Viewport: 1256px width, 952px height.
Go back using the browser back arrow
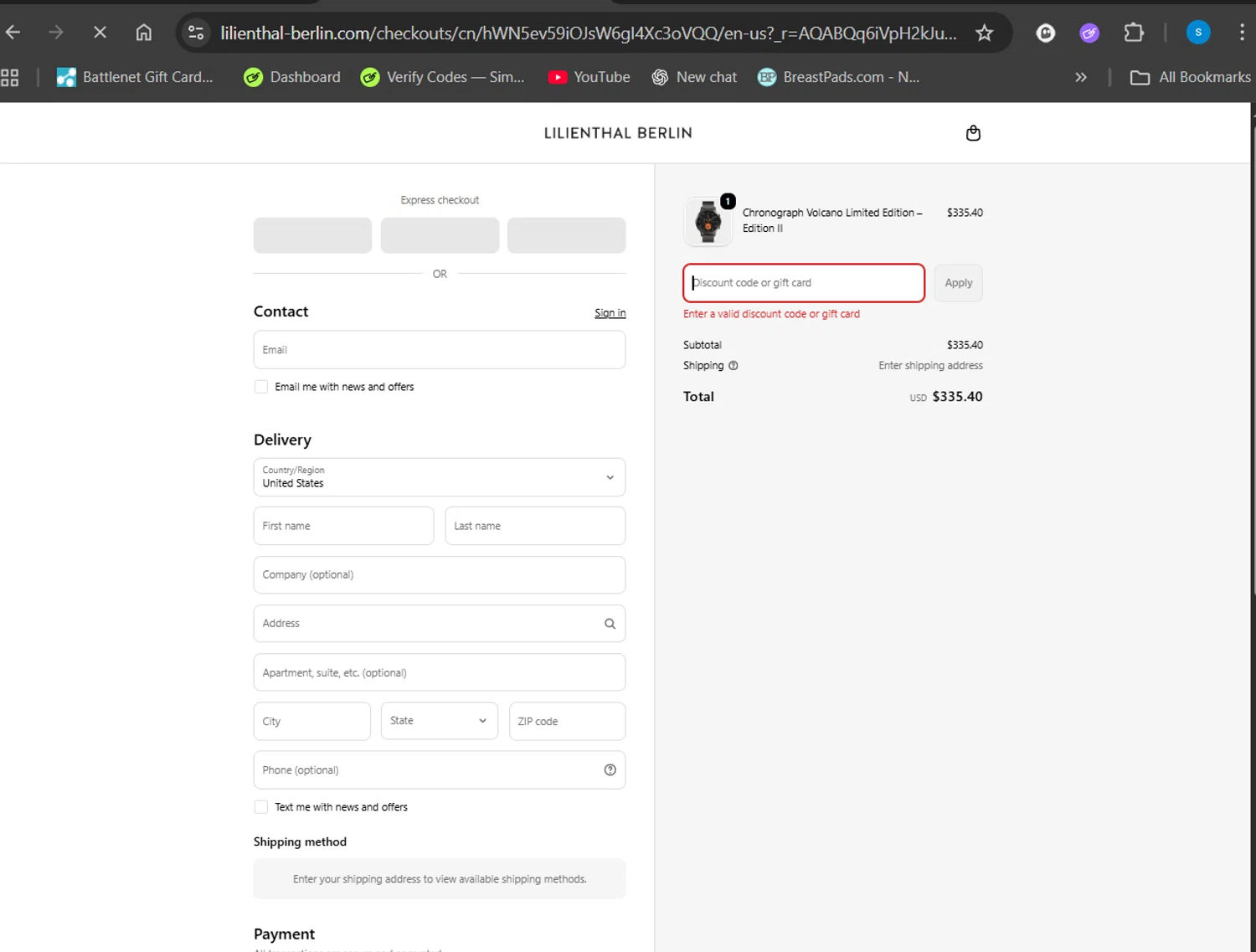pos(13,33)
